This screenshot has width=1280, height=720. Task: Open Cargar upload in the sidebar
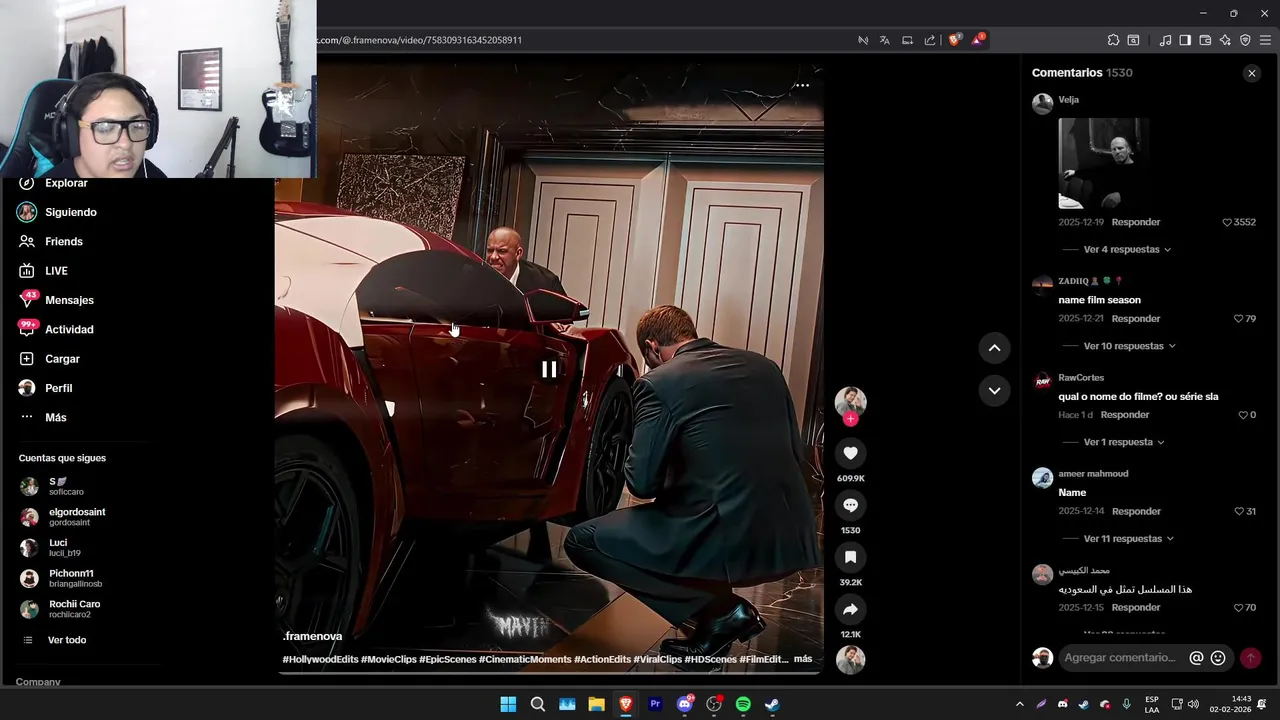(x=49, y=359)
